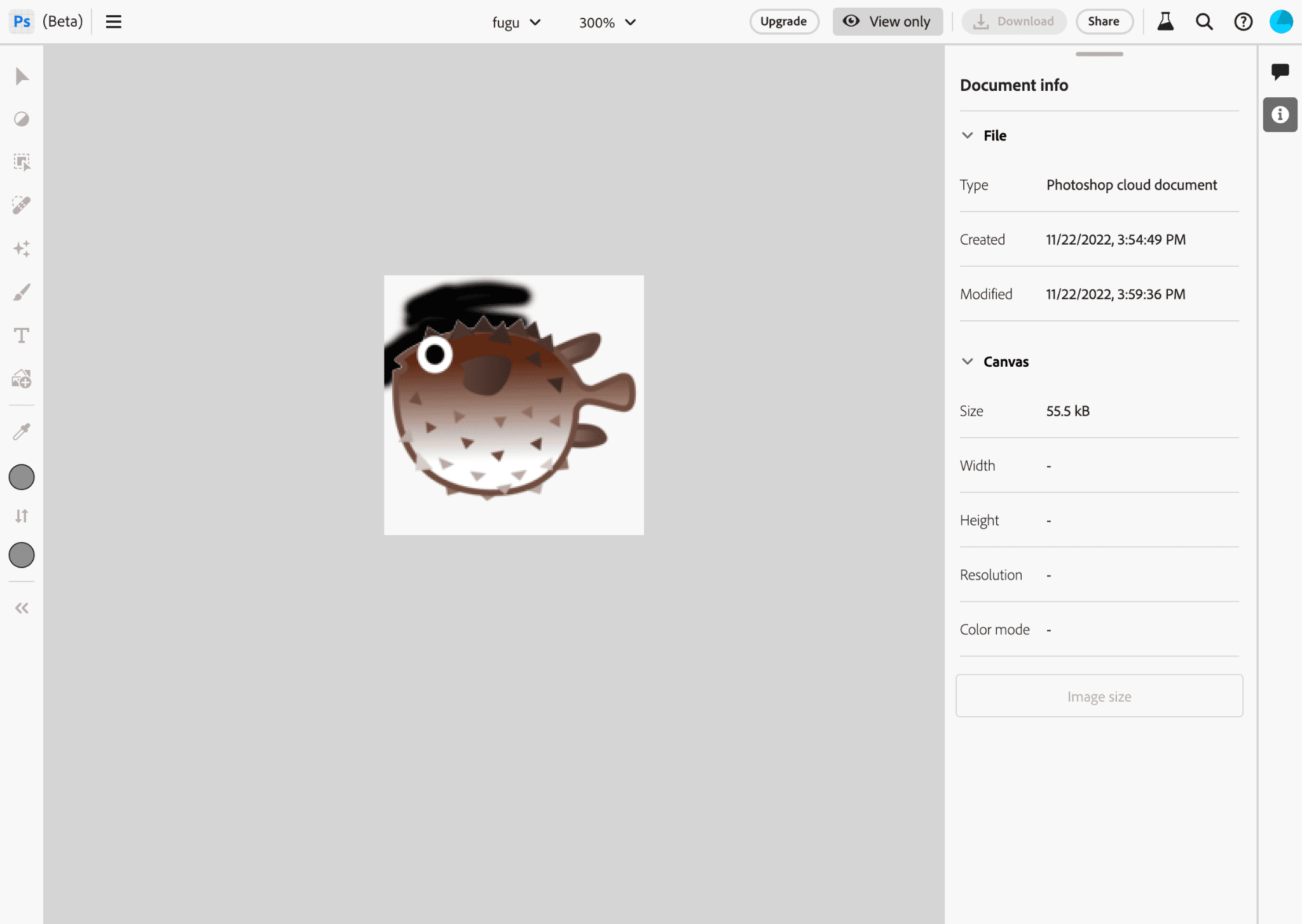Click the Download button
The height and width of the screenshot is (924, 1302).
1013,22
